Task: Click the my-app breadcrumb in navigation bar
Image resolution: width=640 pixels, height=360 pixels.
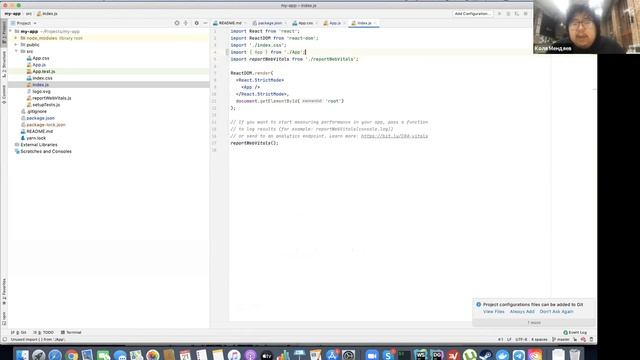Action: pyautogui.click(x=13, y=14)
